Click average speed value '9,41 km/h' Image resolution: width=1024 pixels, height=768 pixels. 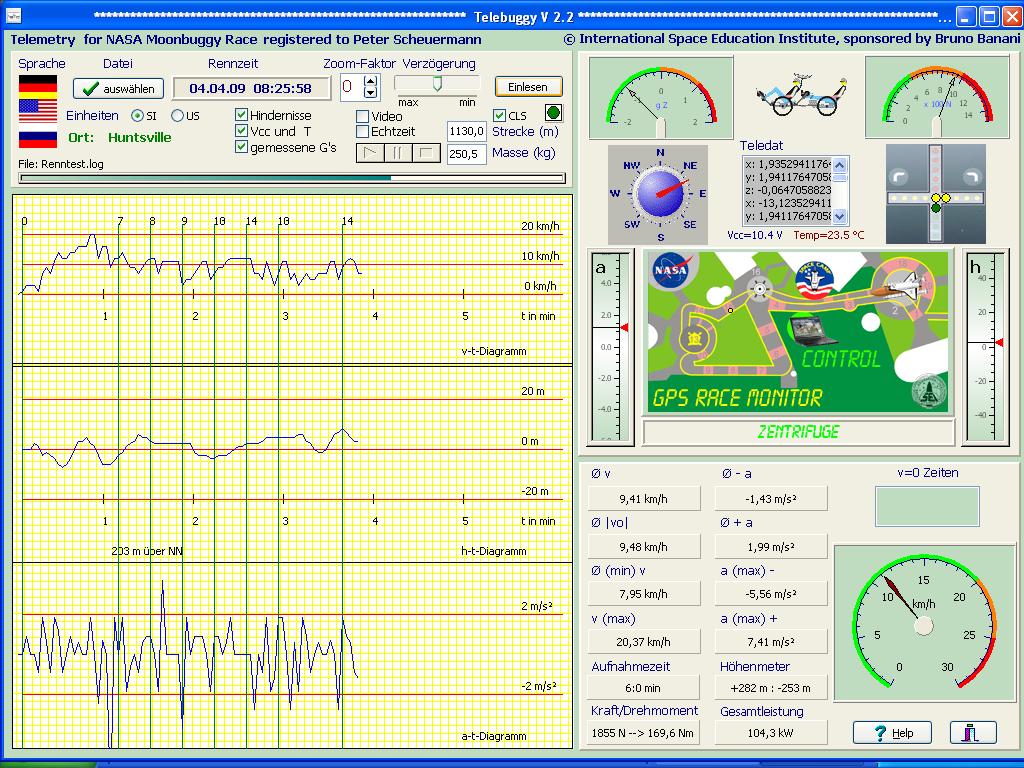pyautogui.click(x=643, y=499)
